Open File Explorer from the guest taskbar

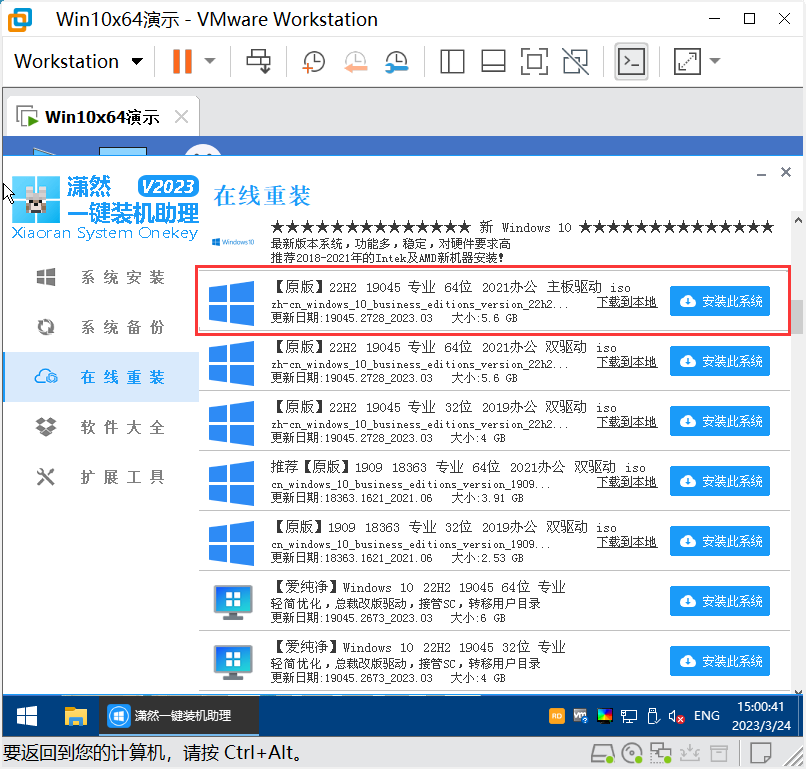point(76,716)
